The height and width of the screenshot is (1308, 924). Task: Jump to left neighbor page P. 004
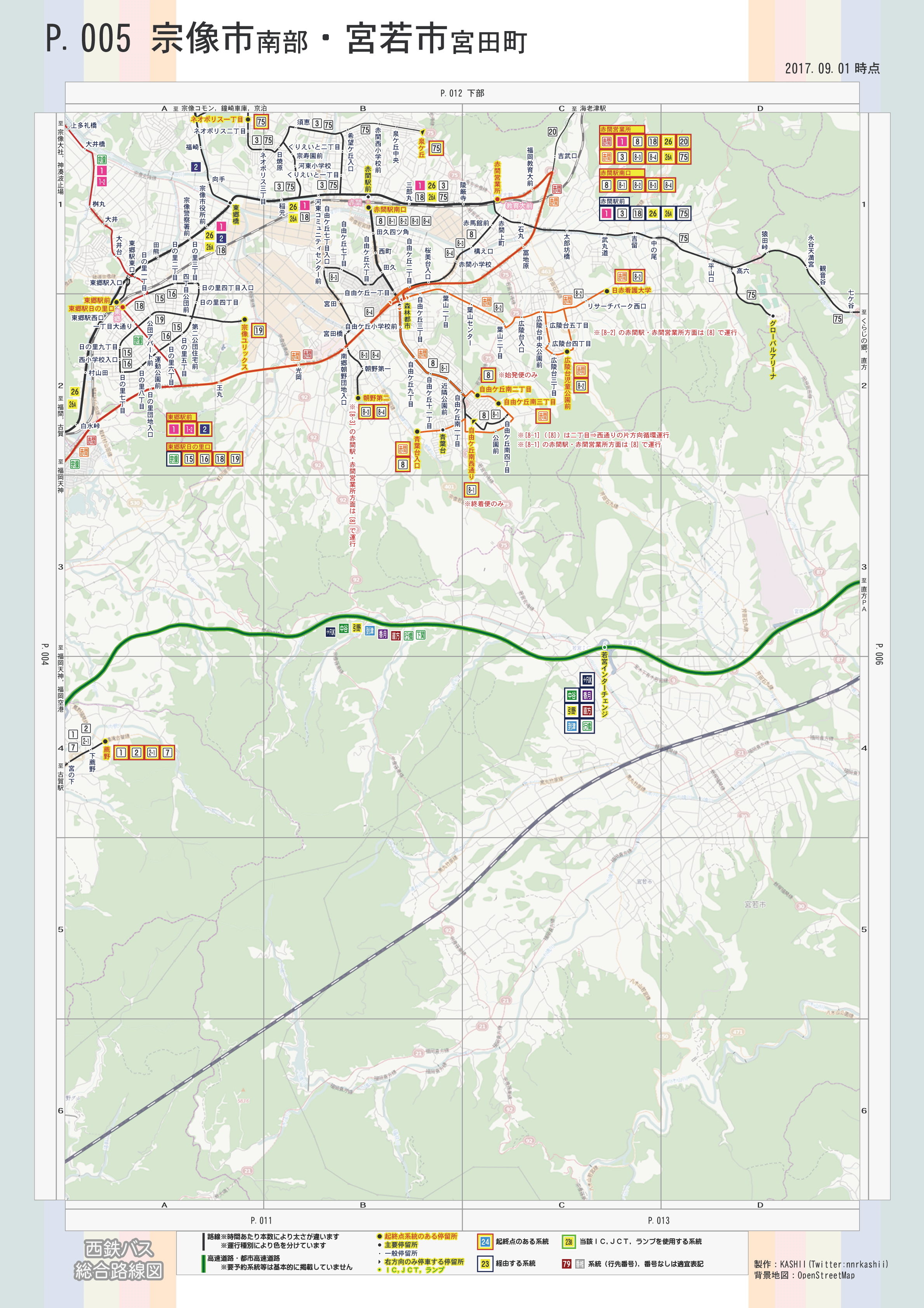tap(45, 654)
